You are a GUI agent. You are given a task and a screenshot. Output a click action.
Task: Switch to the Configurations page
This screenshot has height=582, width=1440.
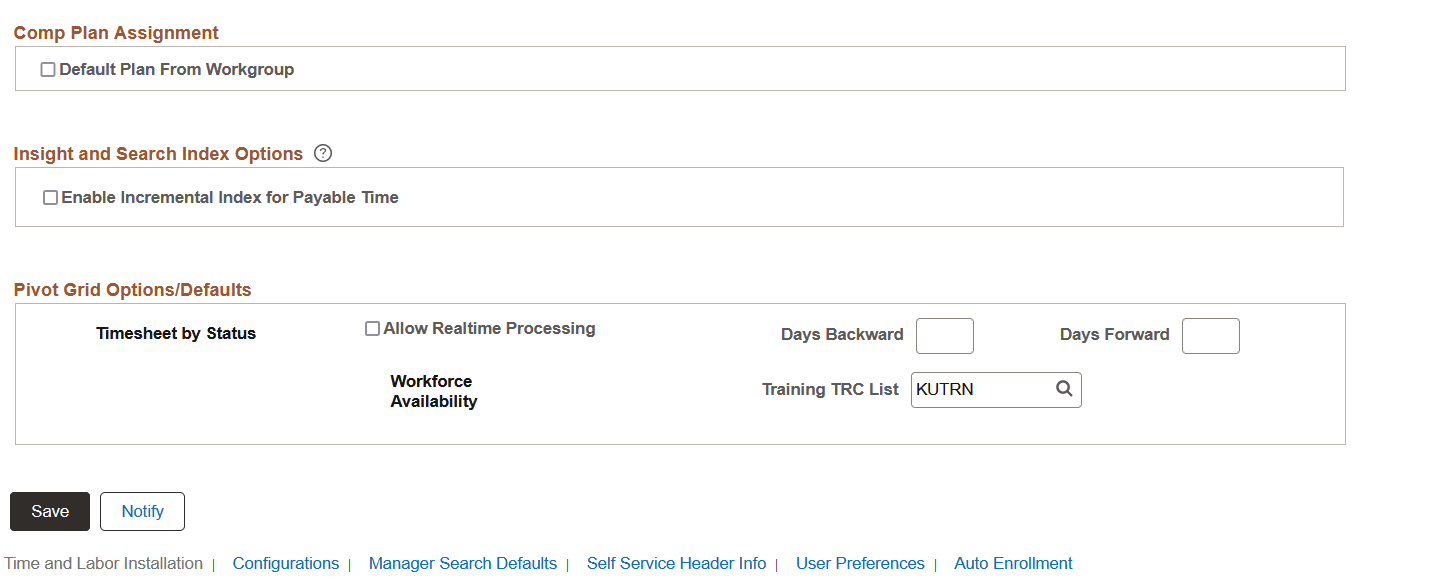click(x=286, y=563)
